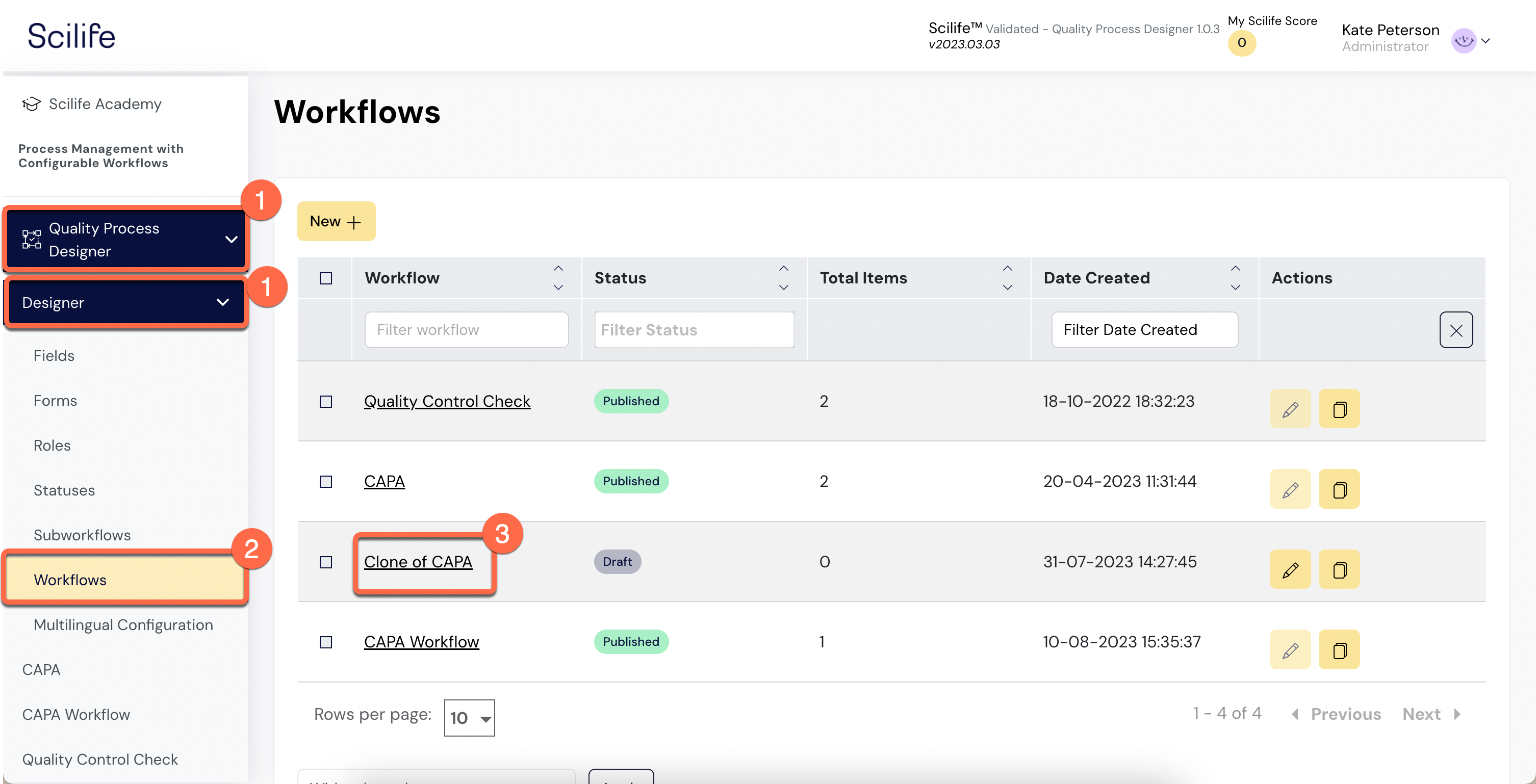Image resolution: width=1536 pixels, height=784 pixels.
Task: Click Published badge in Quality Control Check row
Action: click(631, 401)
